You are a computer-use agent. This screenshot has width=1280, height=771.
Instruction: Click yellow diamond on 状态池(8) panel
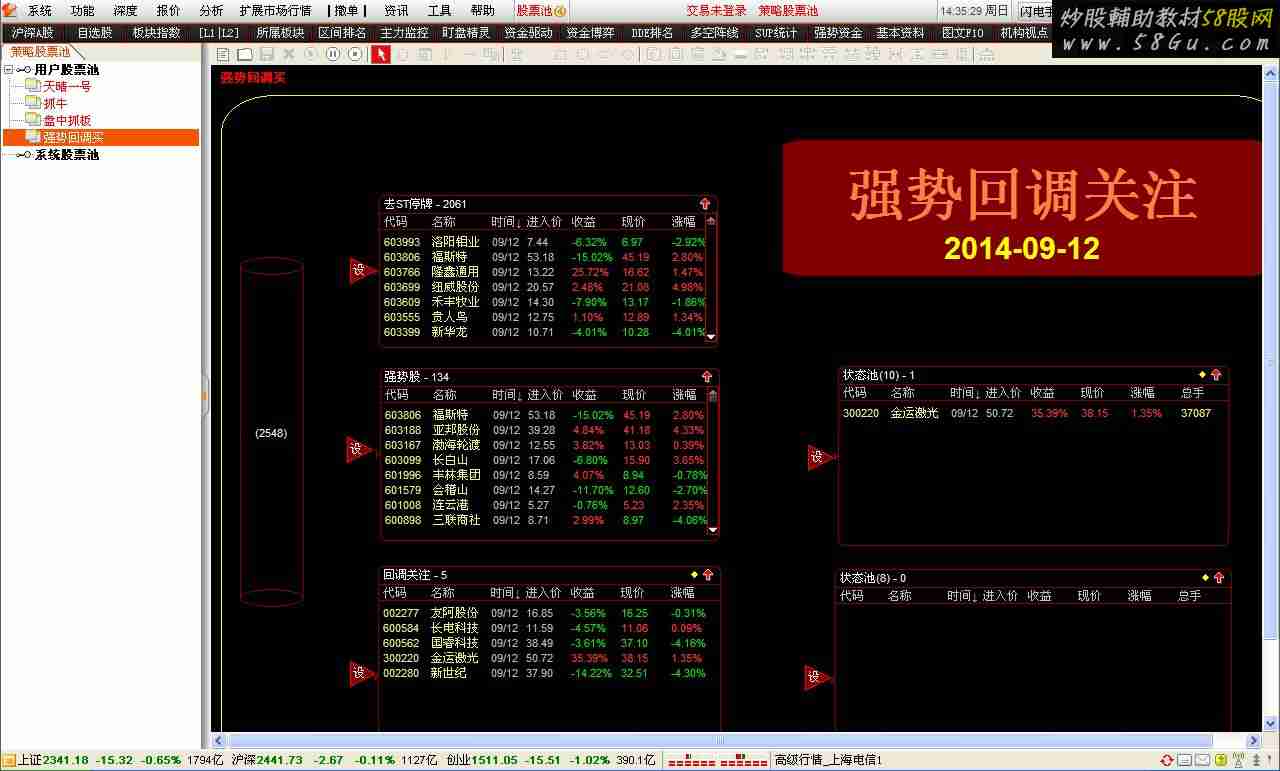tap(1205, 577)
